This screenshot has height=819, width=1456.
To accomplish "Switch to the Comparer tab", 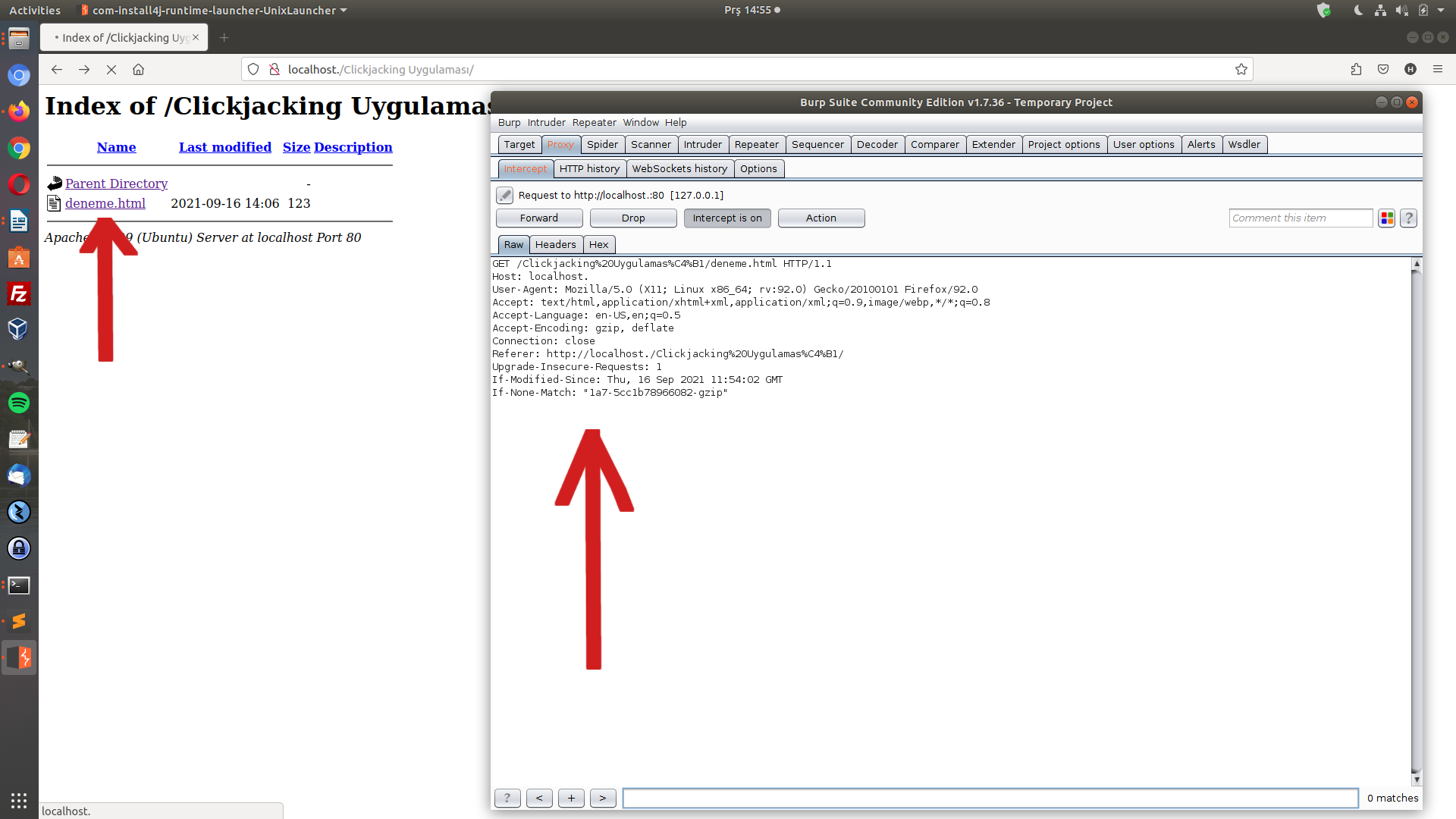I will click(935, 145).
